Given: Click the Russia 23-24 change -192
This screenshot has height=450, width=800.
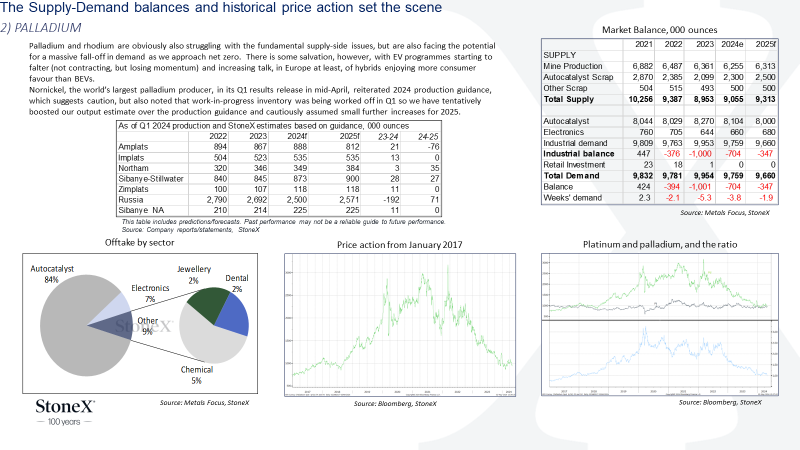Looking at the screenshot, I should [390, 200].
